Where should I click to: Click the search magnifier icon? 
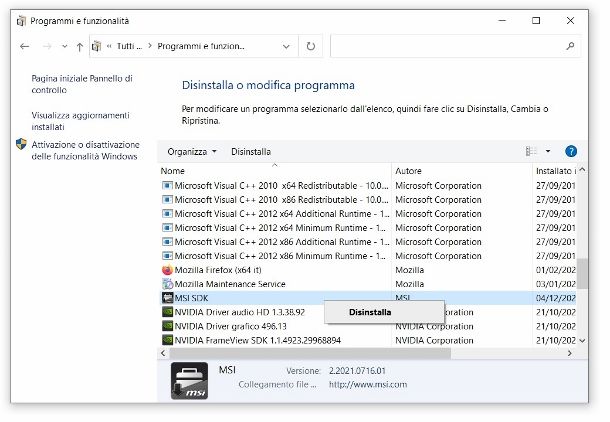[570, 46]
